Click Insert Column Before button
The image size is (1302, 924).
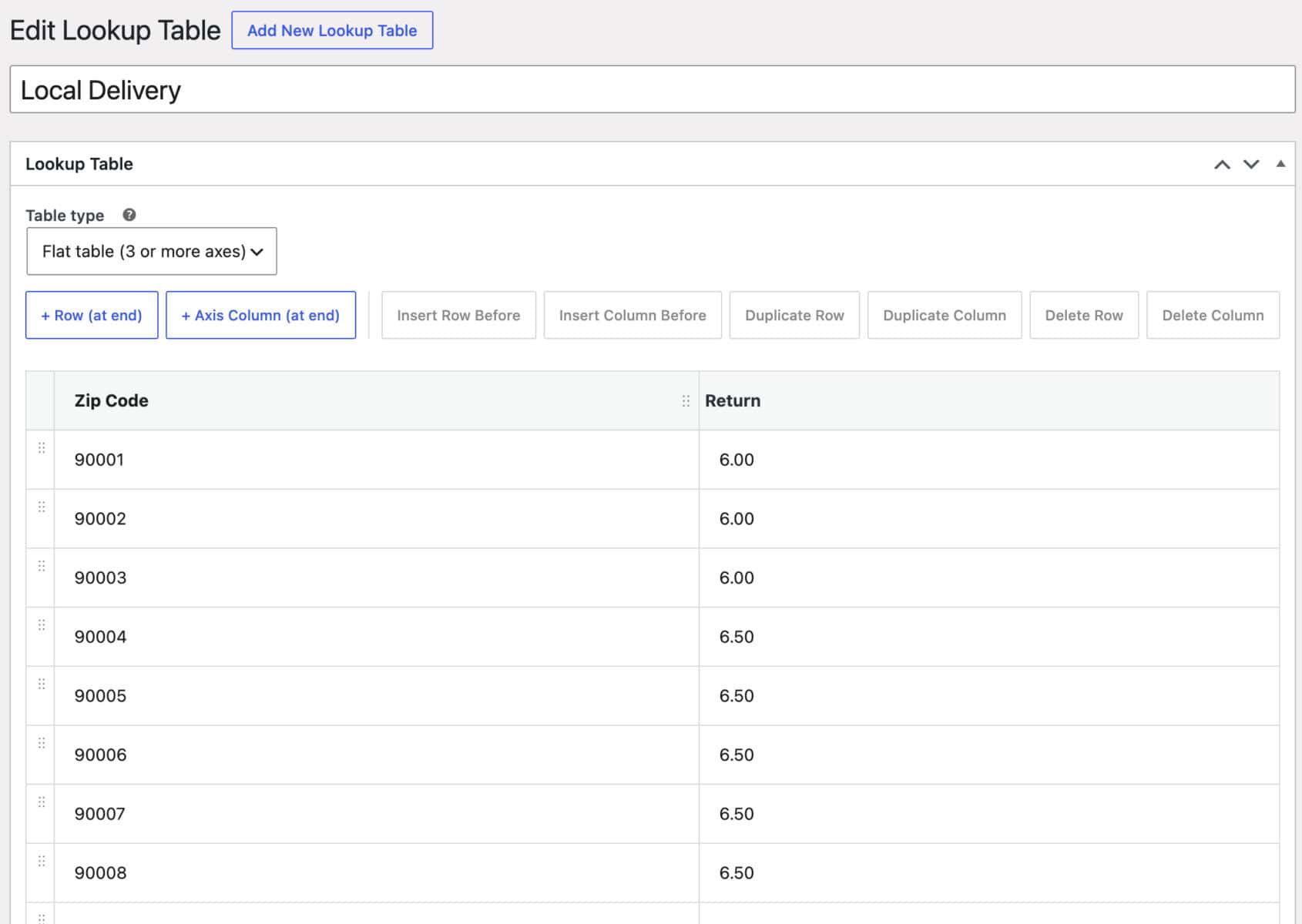point(633,315)
